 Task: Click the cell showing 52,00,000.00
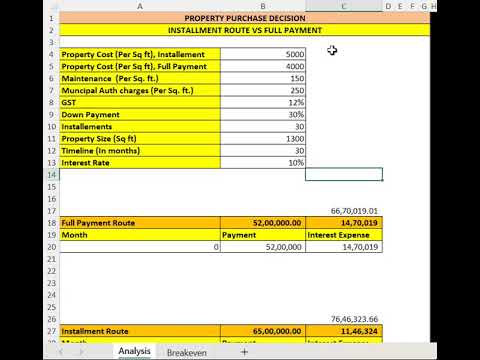pyautogui.click(x=263, y=223)
